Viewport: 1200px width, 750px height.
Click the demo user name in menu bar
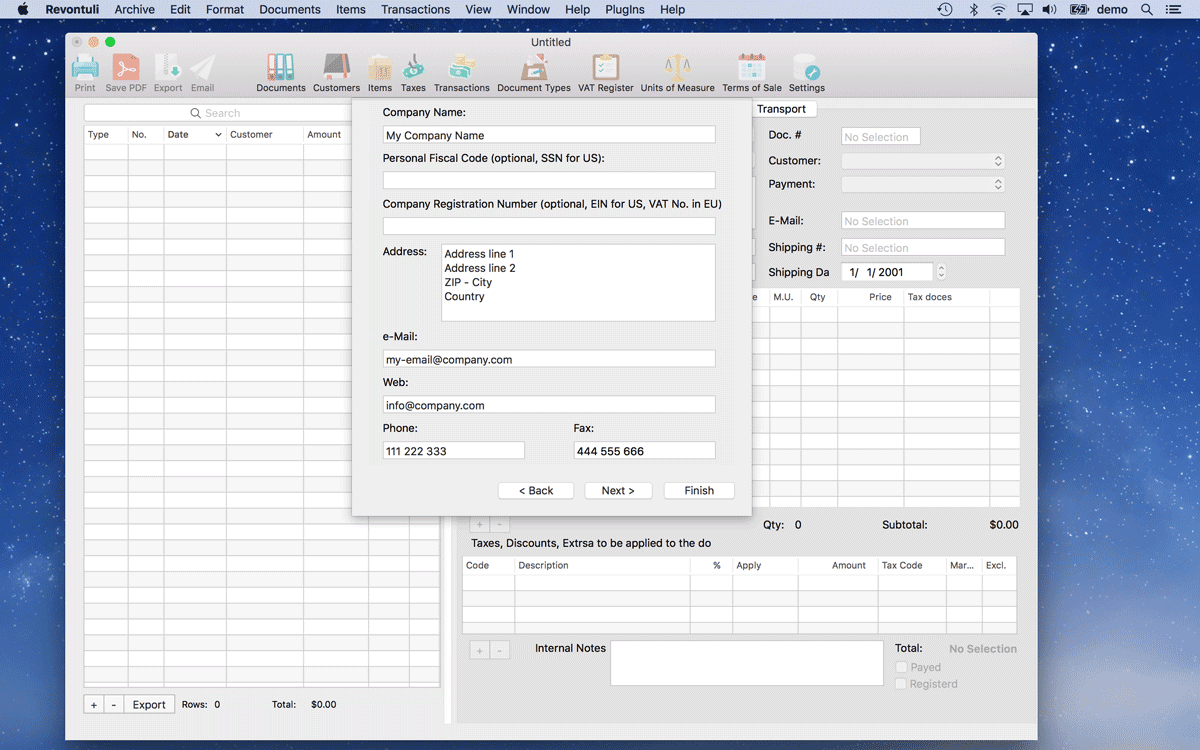click(x=1112, y=9)
